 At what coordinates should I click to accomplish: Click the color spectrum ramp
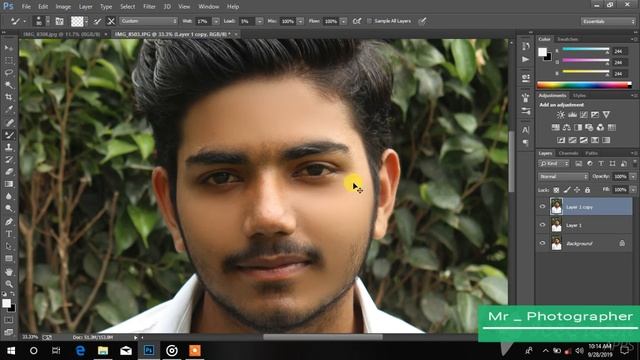[584, 85]
